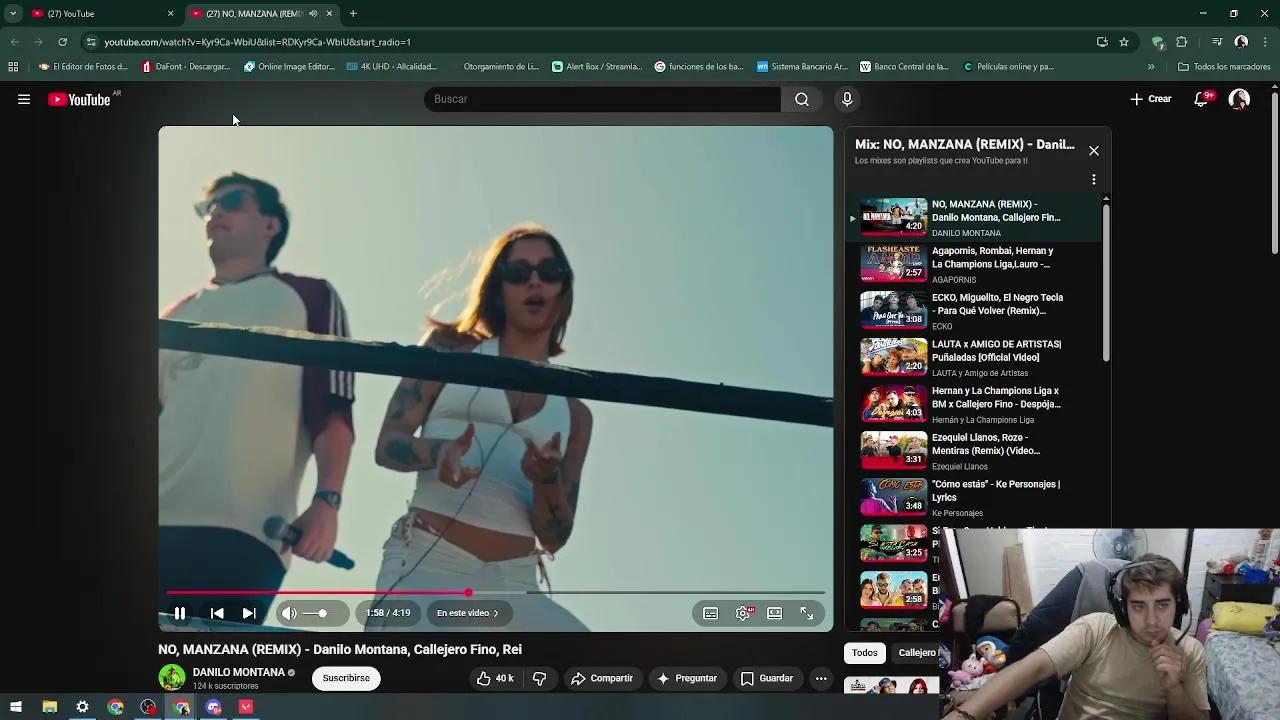1280x720 pixels.
Task: Open File Explorer from the taskbar
Action: pos(49,707)
